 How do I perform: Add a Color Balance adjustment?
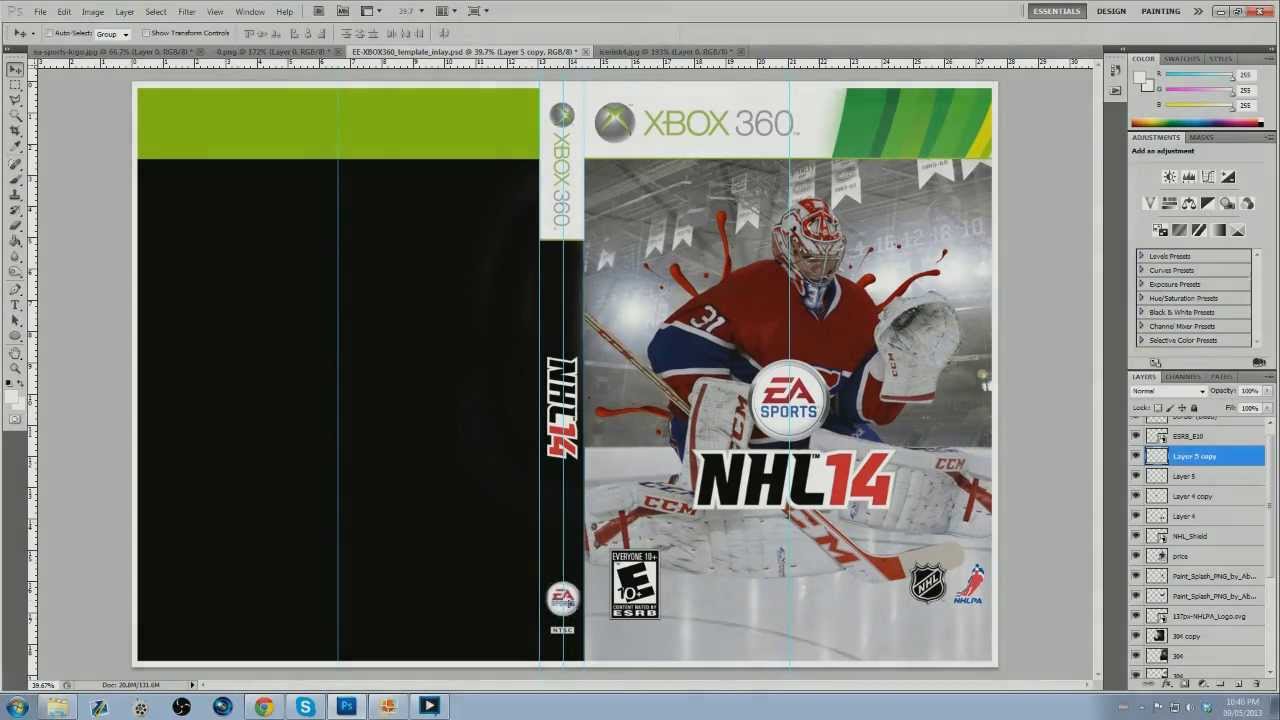coord(1188,204)
